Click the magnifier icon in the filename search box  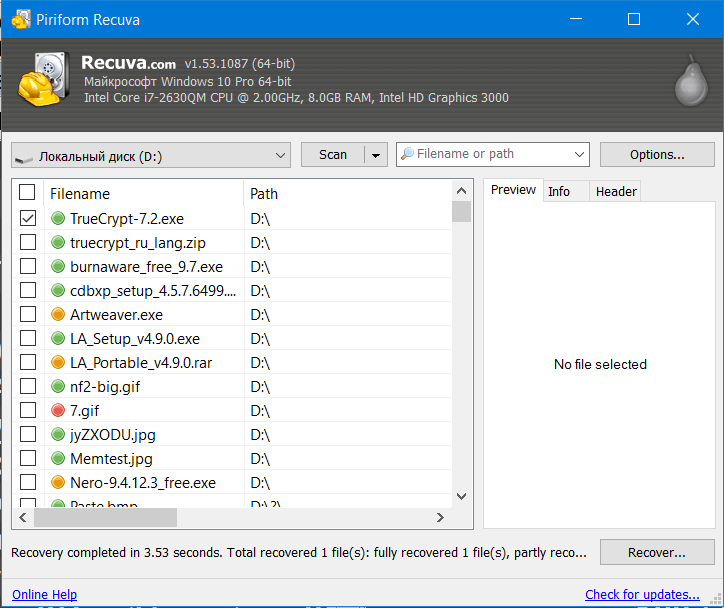(407, 154)
